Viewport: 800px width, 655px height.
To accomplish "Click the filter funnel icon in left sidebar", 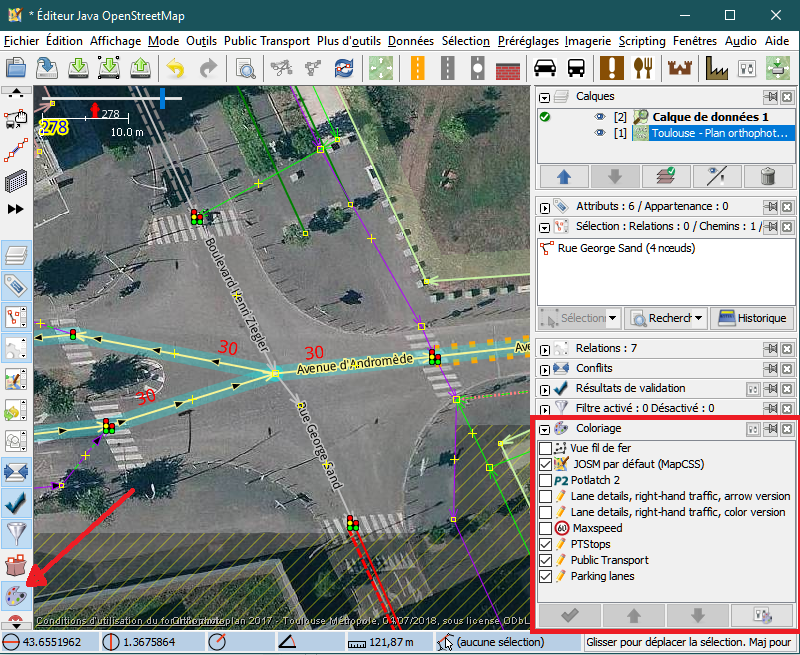I will point(17,531).
